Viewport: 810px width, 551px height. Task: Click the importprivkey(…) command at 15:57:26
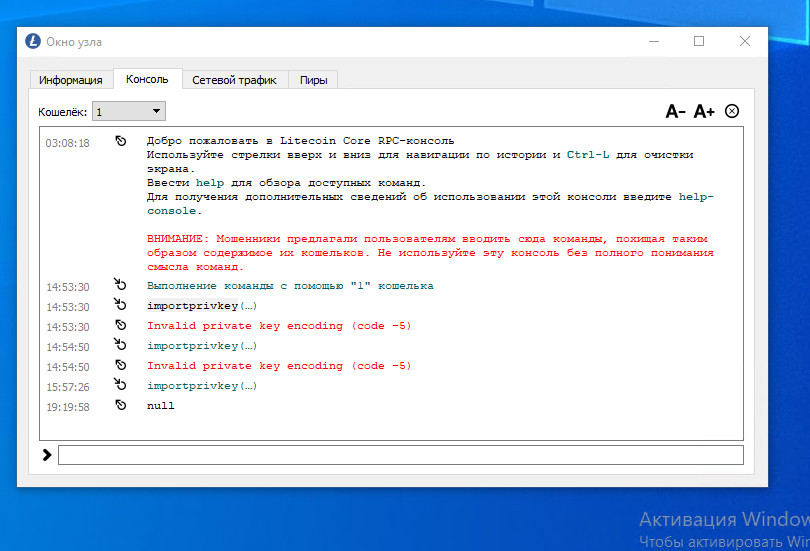(202, 386)
